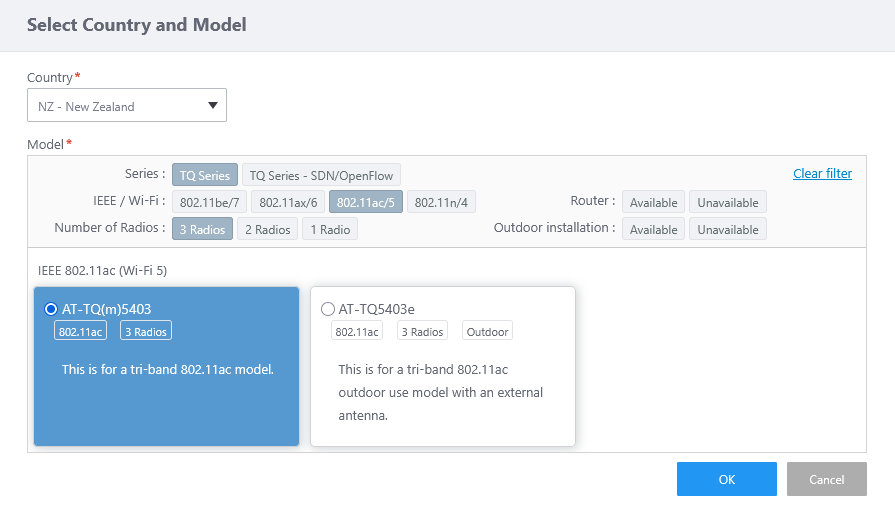Click the Select Country and Model title

tap(137, 25)
